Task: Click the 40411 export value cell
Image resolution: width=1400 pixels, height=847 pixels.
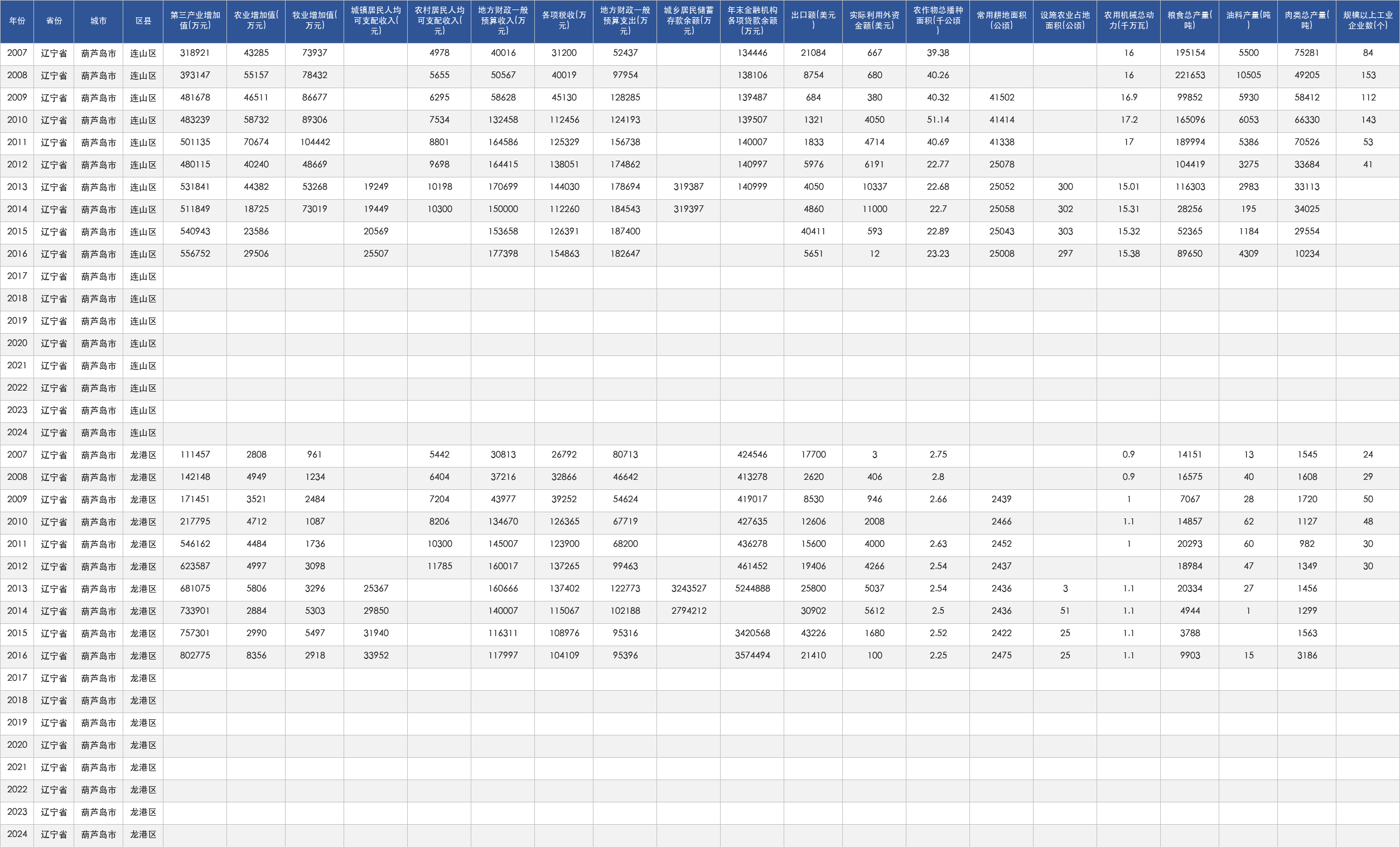Action: [x=813, y=232]
